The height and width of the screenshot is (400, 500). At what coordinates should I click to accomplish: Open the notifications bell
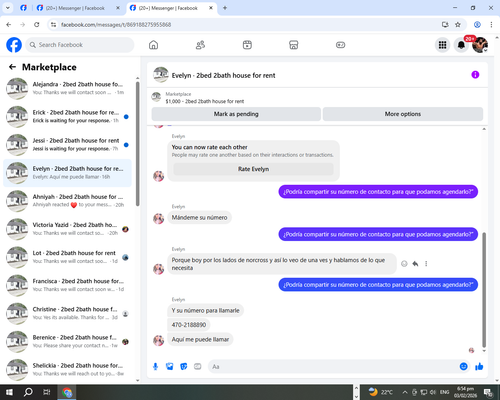click(461, 45)
